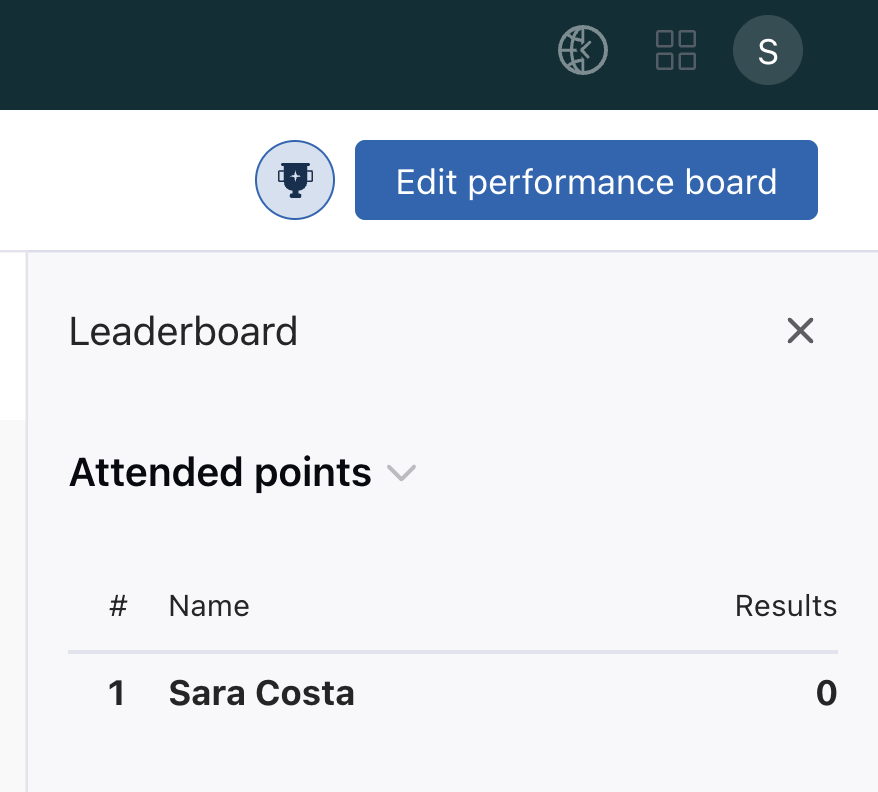Click the divider line under column headers

pyautogui.click(x=452, y=652)
